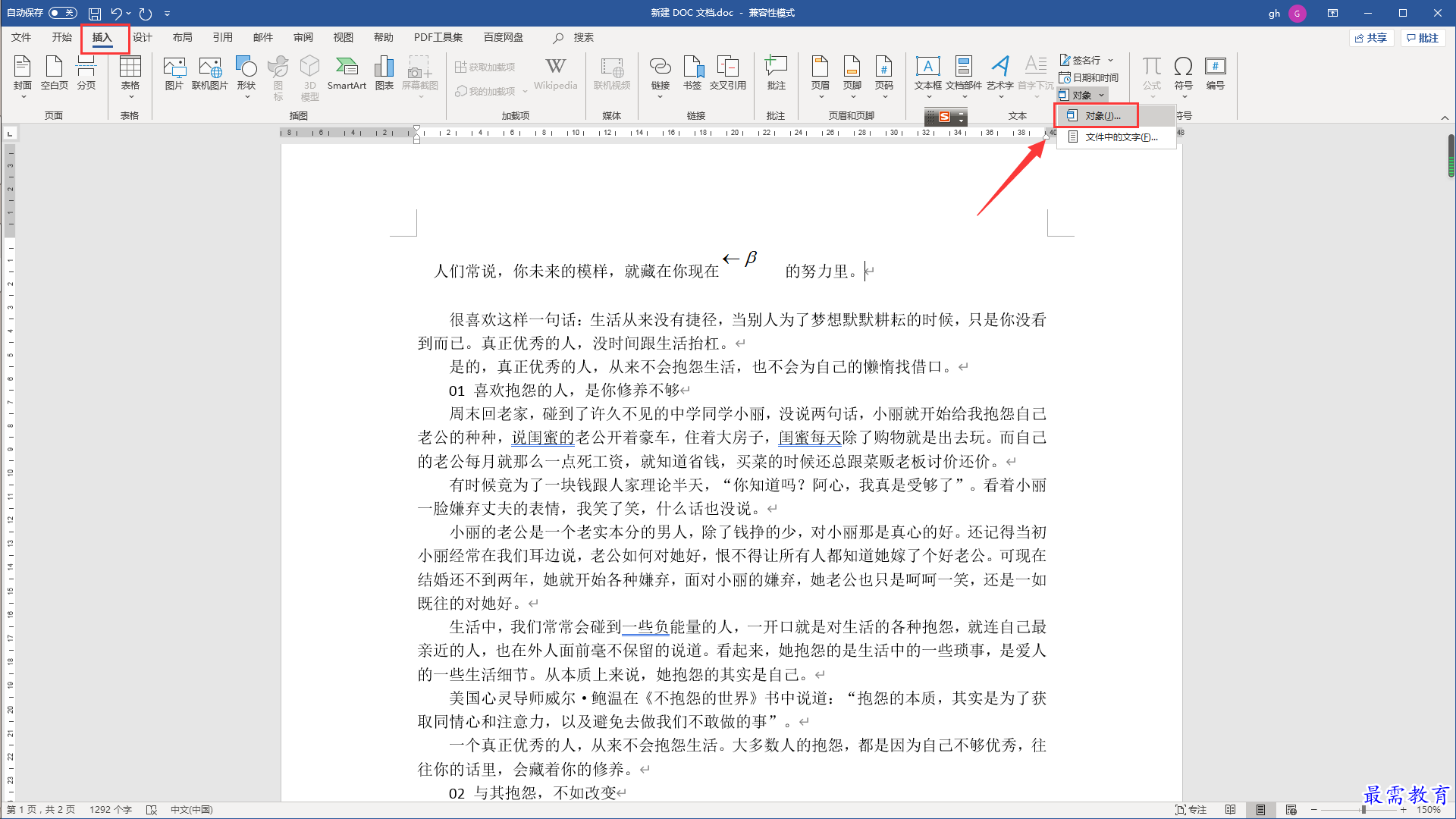Switch to the Home (开始) tab
Image resolution: width=1456 pixels, height=819 pixels.
61,37
